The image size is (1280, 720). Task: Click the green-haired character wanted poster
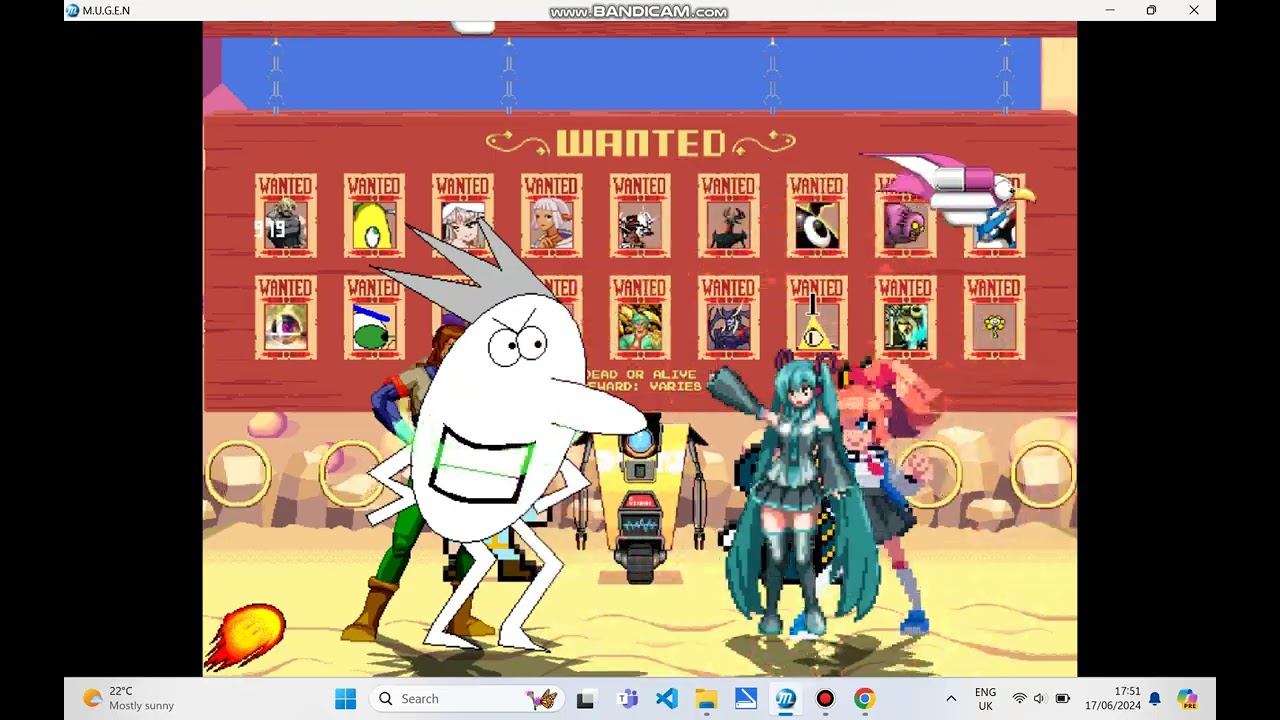(x=640, y=317)
